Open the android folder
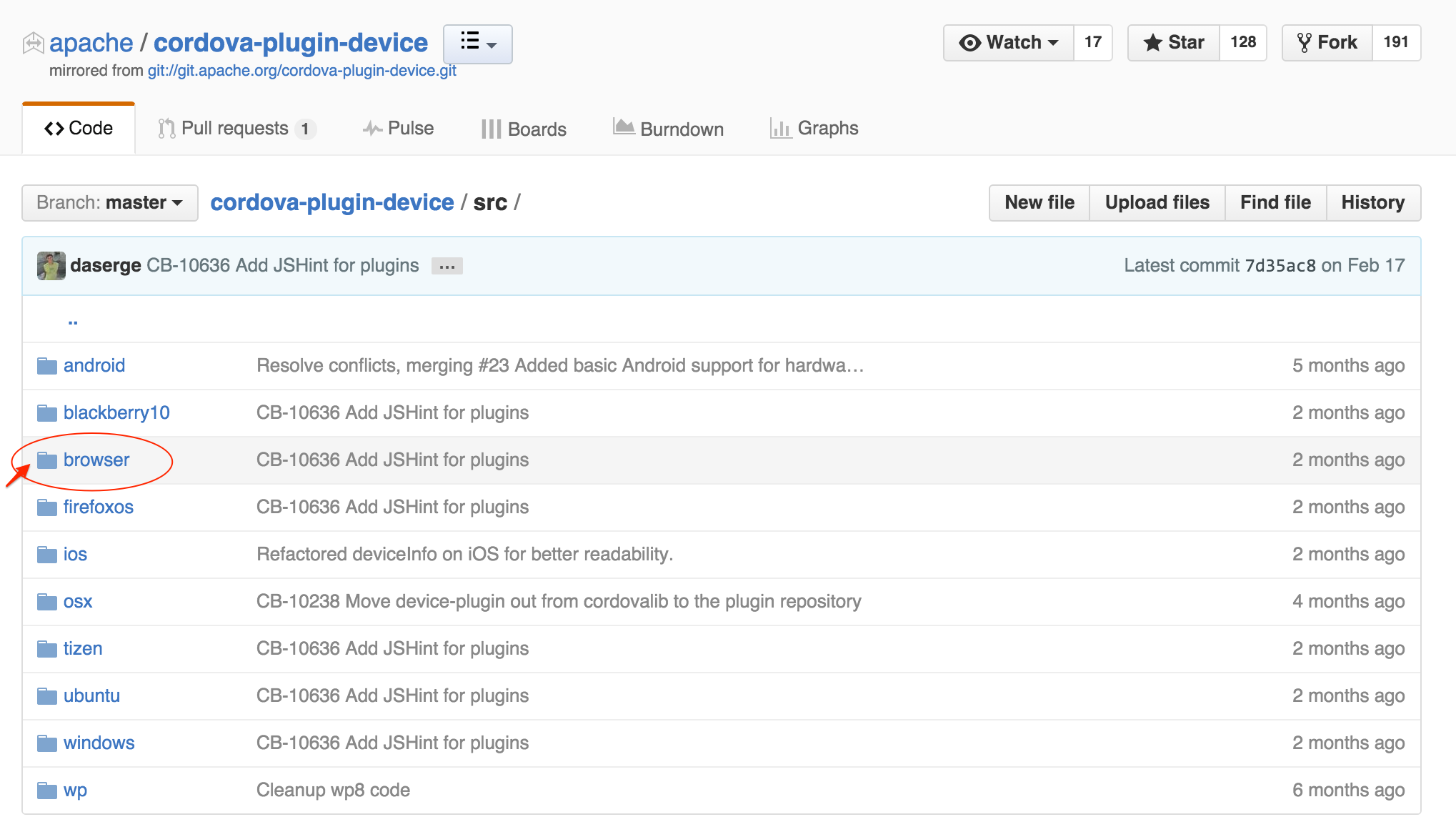 pyautogui.click(x=94, y=366)
